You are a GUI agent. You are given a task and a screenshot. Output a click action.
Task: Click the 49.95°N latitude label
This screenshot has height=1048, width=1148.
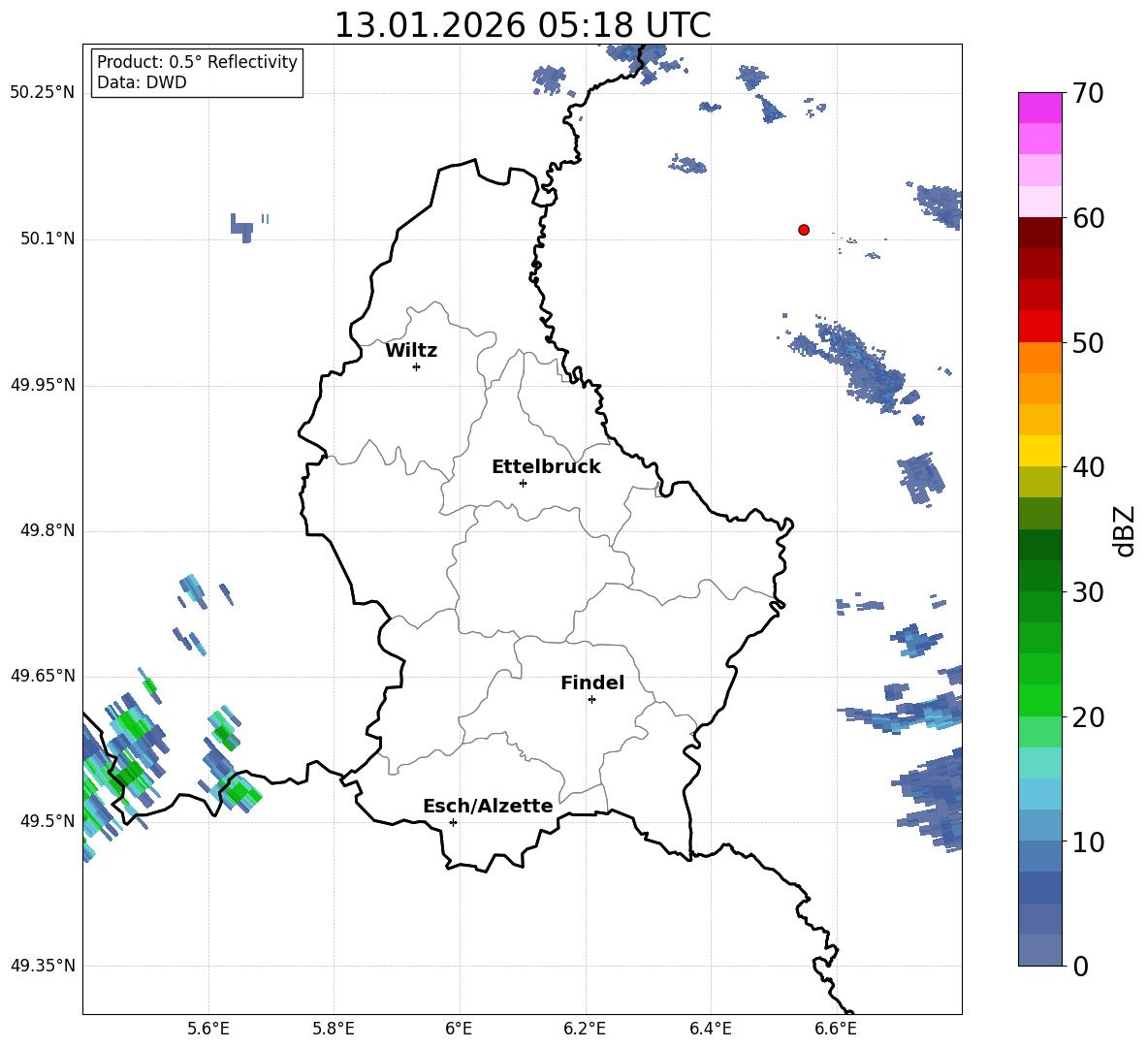click(43, 385)
